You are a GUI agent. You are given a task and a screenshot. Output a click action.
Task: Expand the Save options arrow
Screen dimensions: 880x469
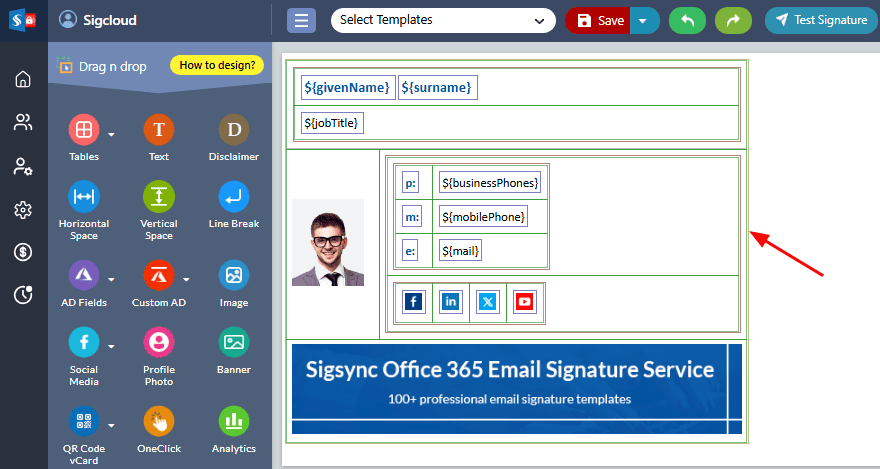pyautogui.click(x=644, y=21)
